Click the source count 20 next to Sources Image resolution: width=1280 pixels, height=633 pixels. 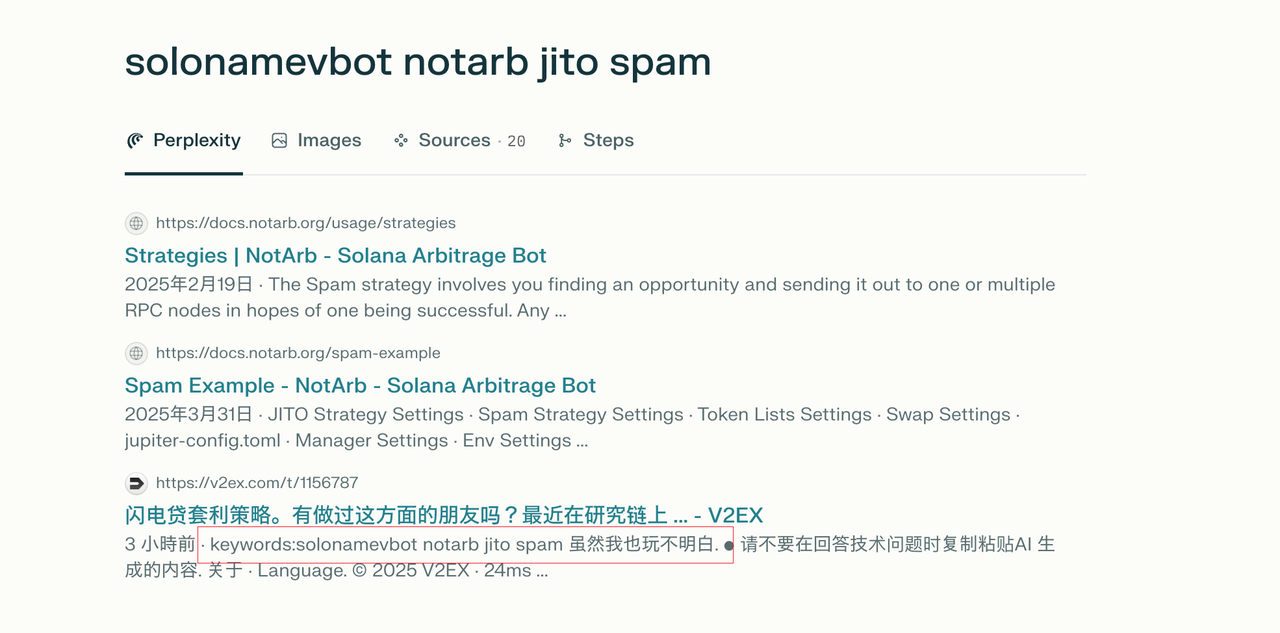tap(516, 142)
